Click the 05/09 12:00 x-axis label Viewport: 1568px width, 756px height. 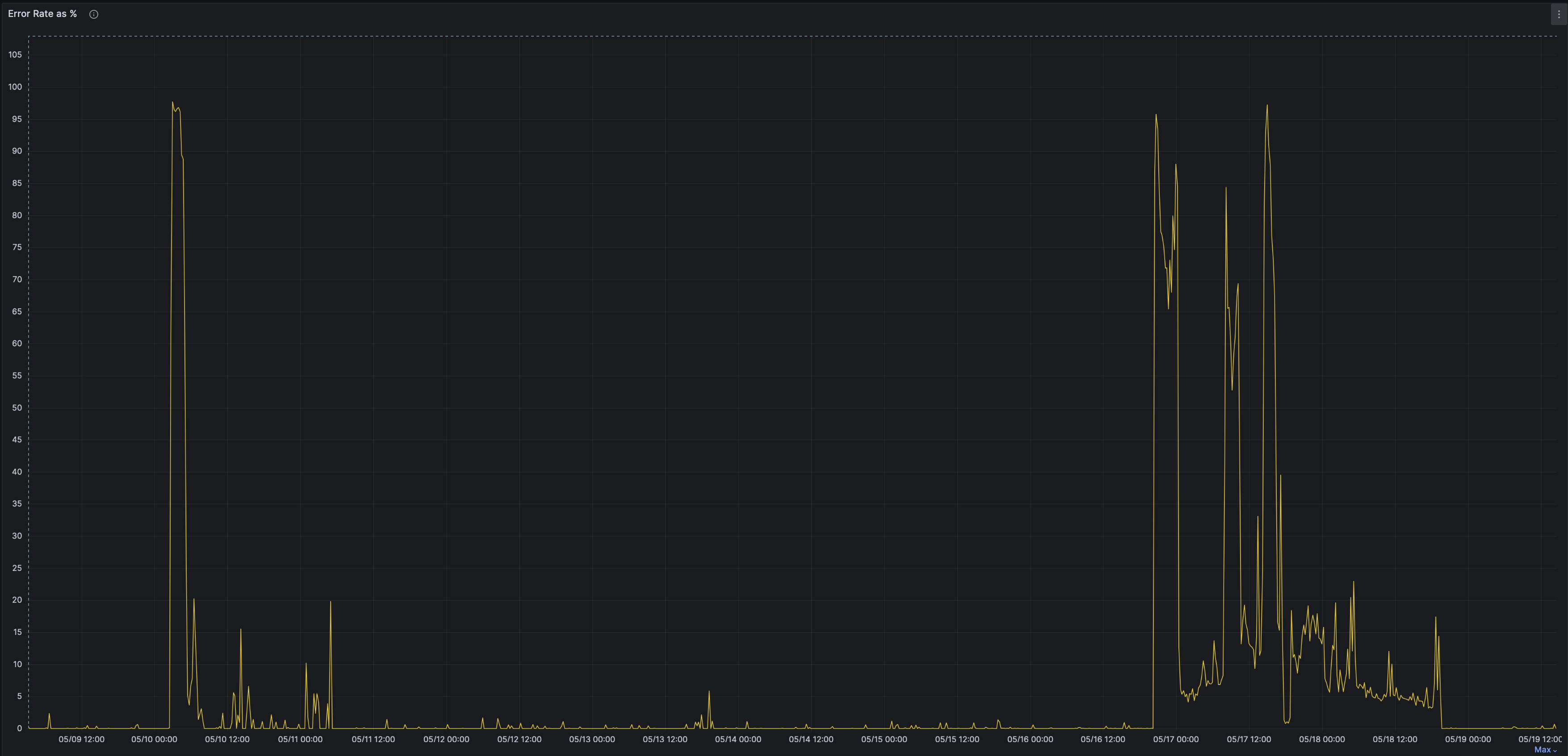coord(81,739)
